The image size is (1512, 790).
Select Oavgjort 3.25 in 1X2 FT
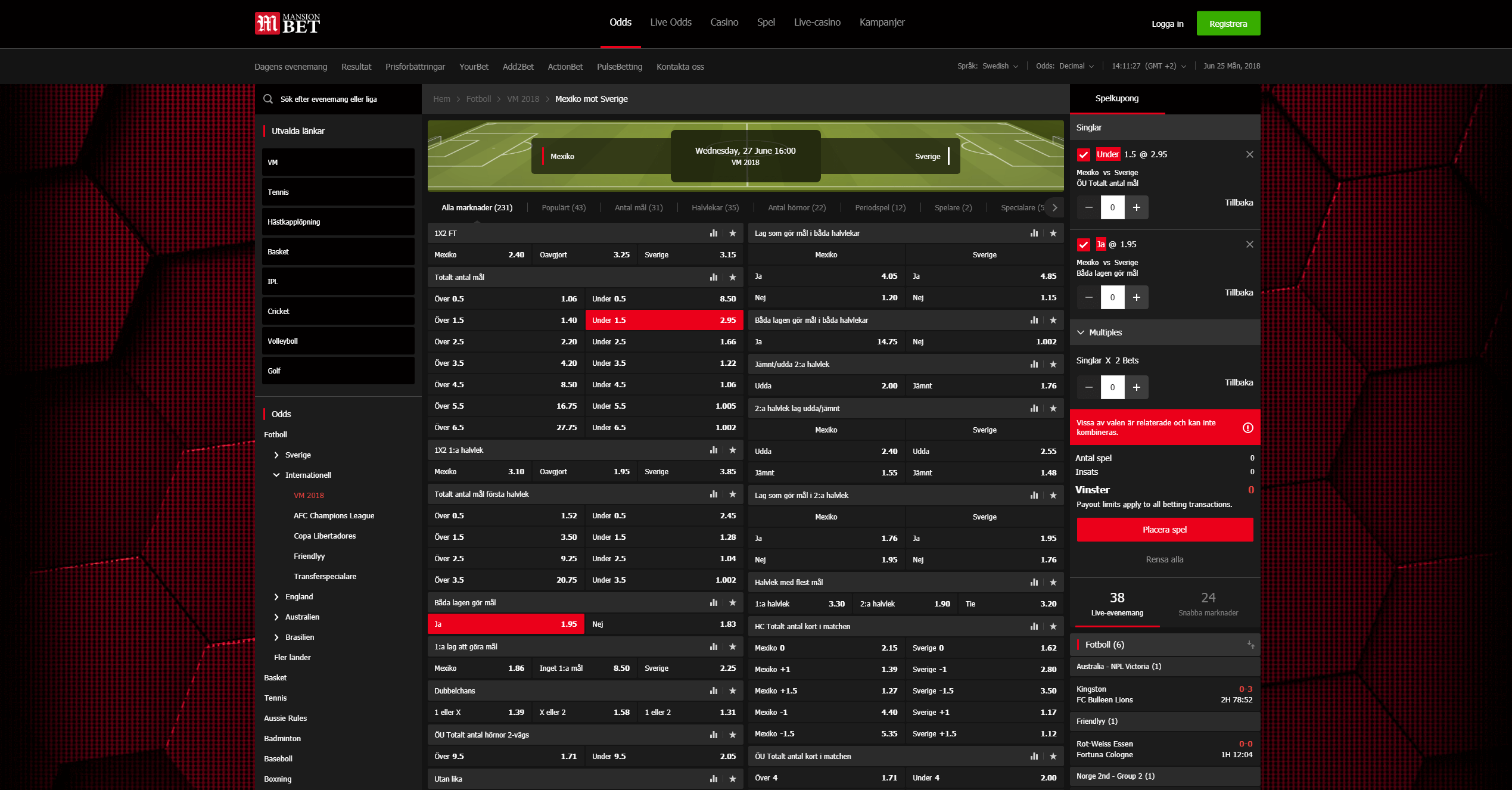584,254
